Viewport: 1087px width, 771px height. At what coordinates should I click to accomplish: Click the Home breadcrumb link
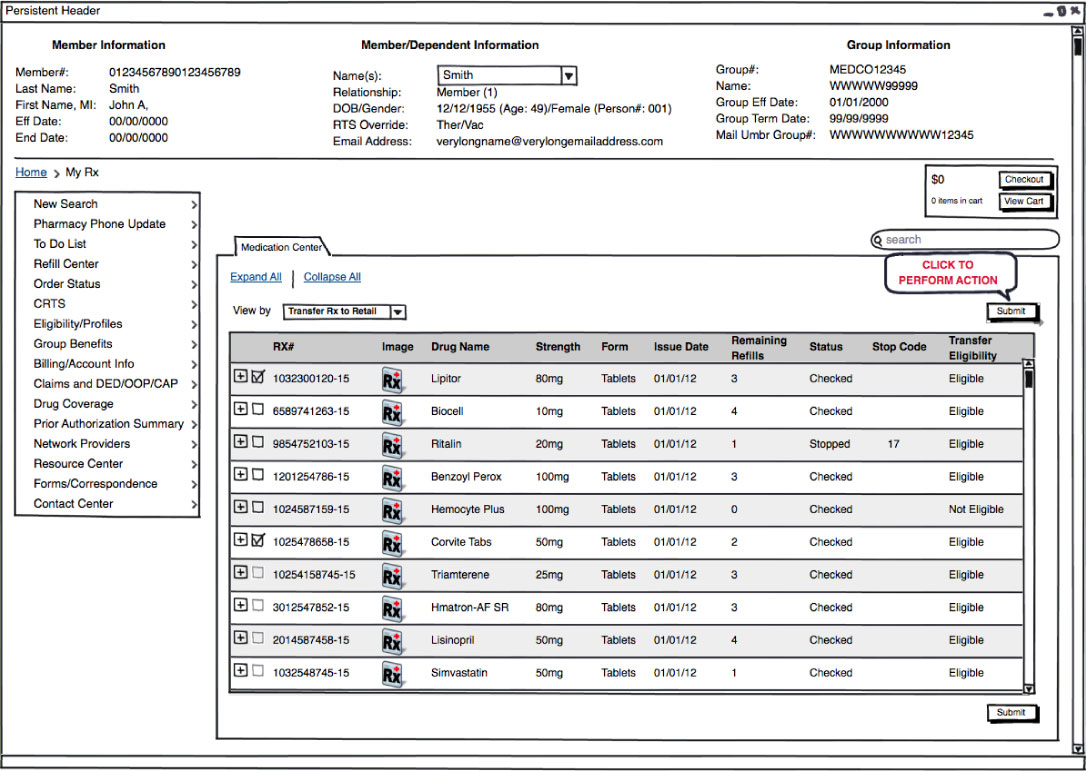coord(31,173)
